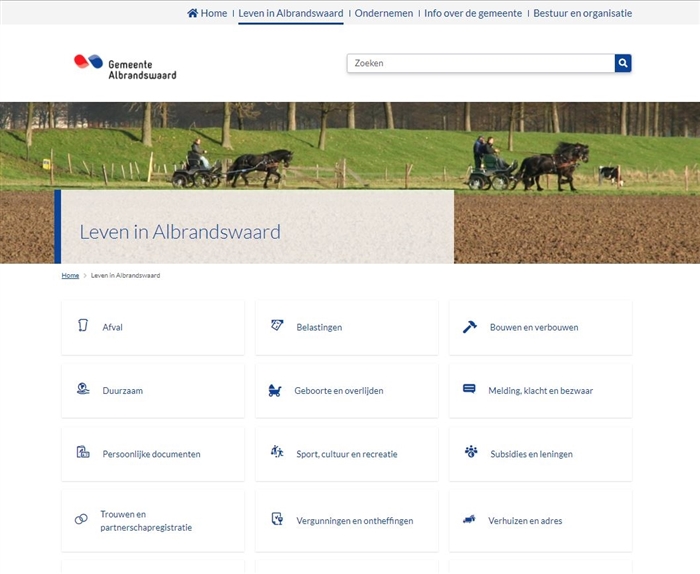Go to Info over de gemeente
Viewport: 700px width, 574px height.
point(472,13)
